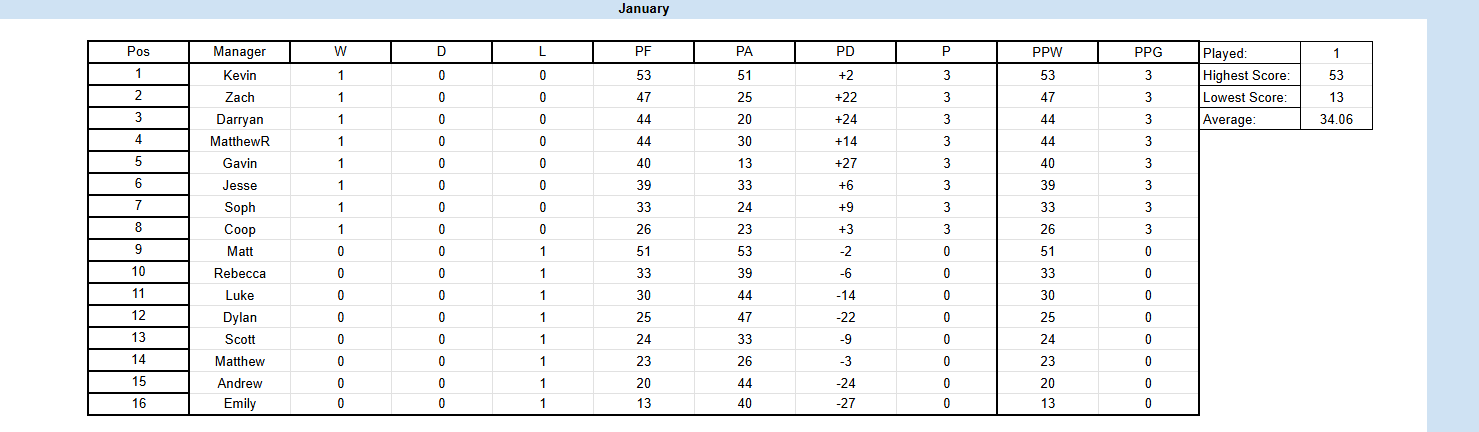Select the PPW column header
The width and height of the screenshot is (1479, 432).
coord(1047,52)
